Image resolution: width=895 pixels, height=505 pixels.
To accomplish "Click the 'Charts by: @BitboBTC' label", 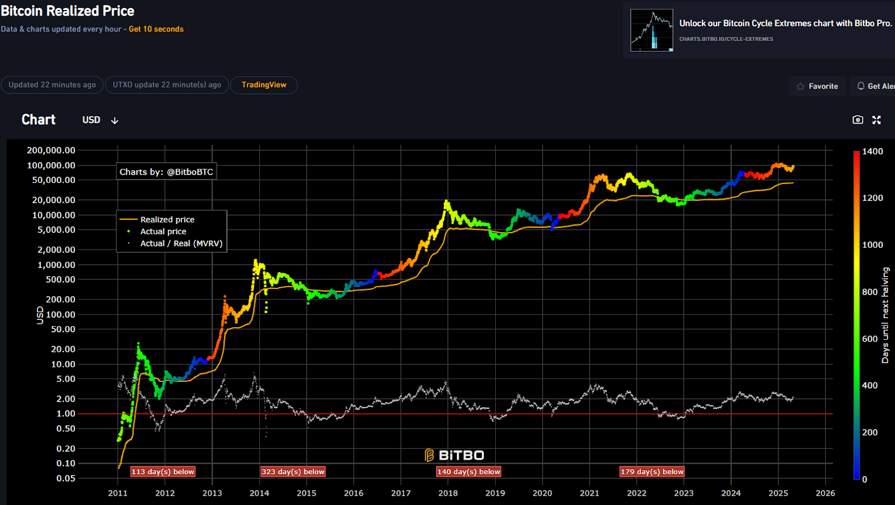I will click(166, 172).
